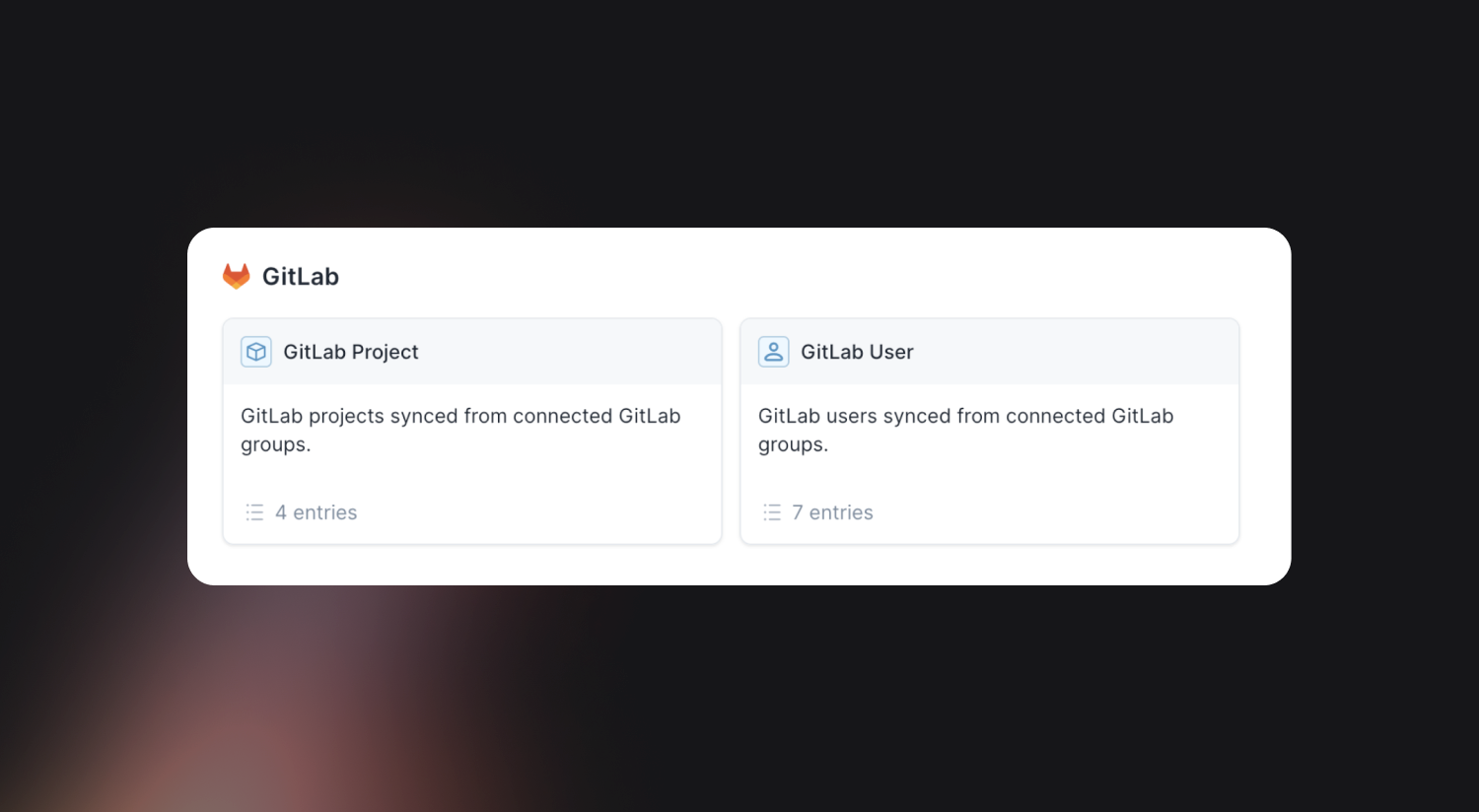Click the GitLab User person icon
The width and height of the screenshot is (1479, 812).
(774, 352)
